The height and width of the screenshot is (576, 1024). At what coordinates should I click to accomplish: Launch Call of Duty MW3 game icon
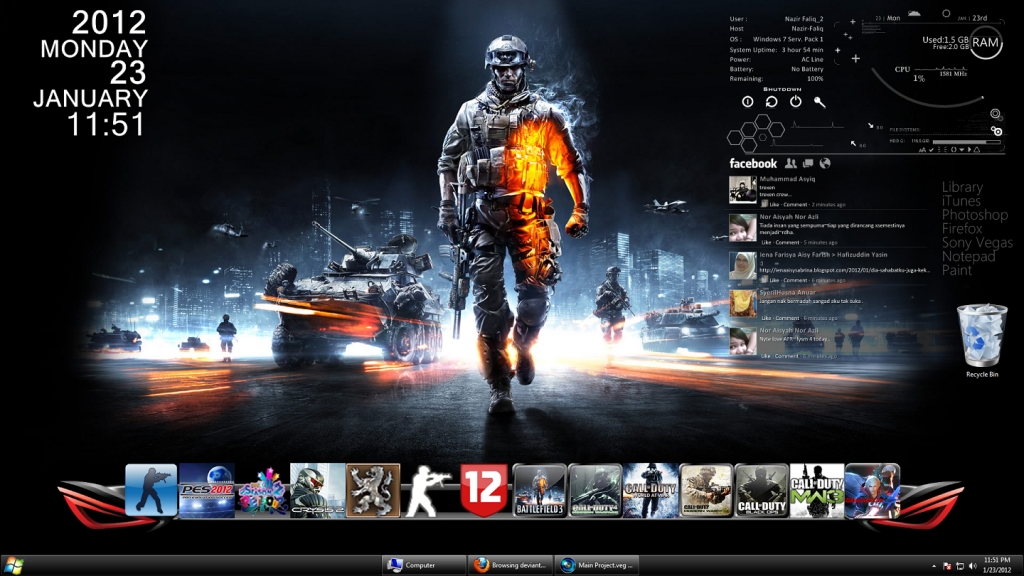point(816,490)
